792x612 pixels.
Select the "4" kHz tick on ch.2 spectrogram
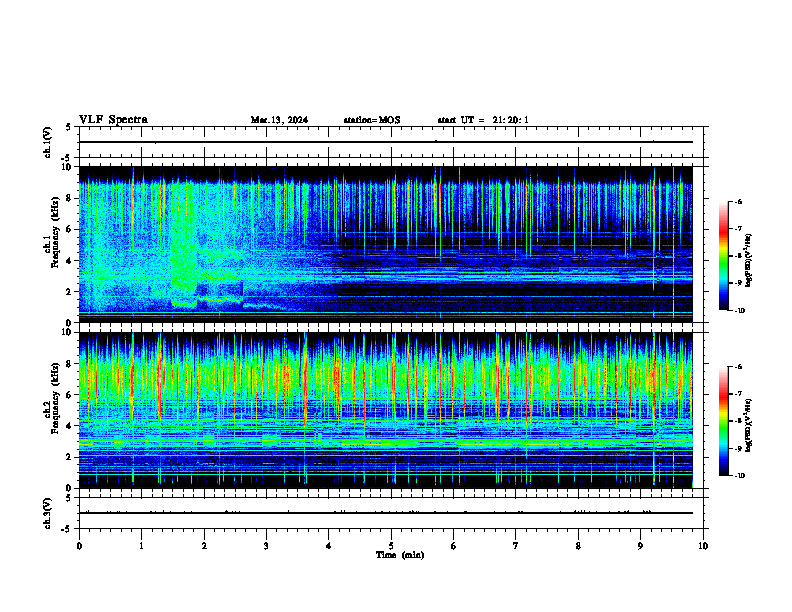[x=70, y=426]
